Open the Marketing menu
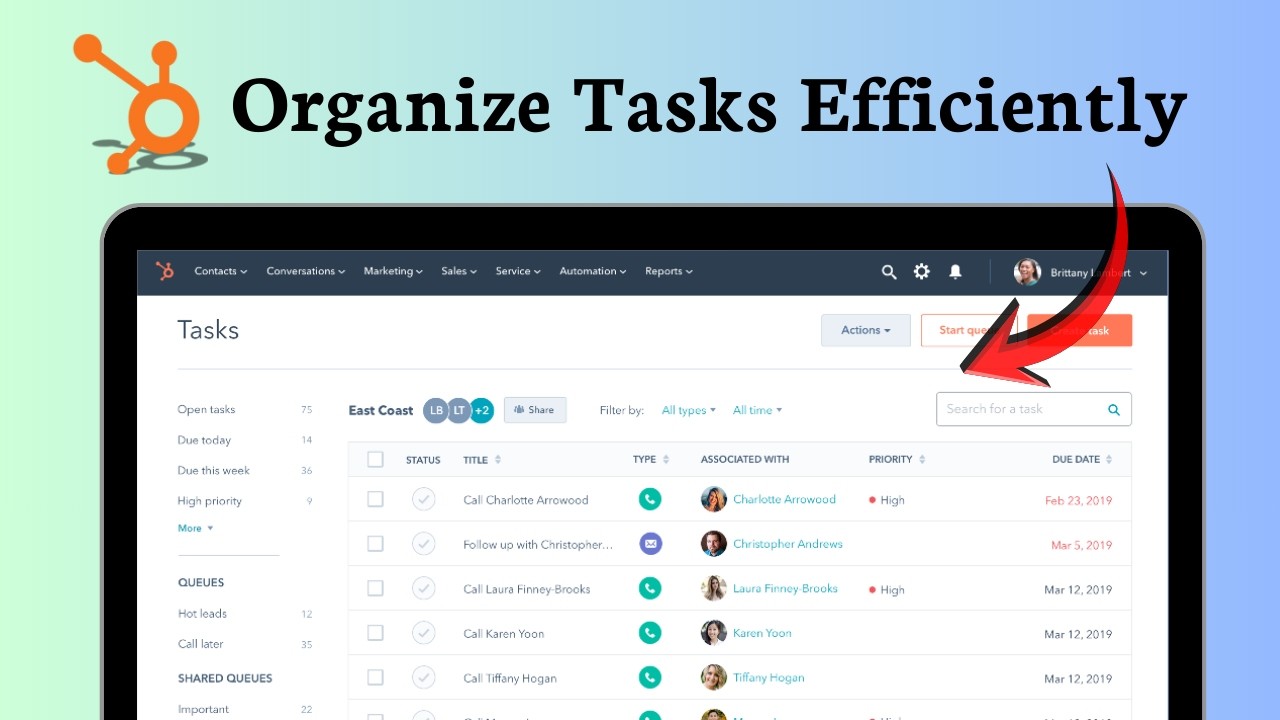 point(393,271)
